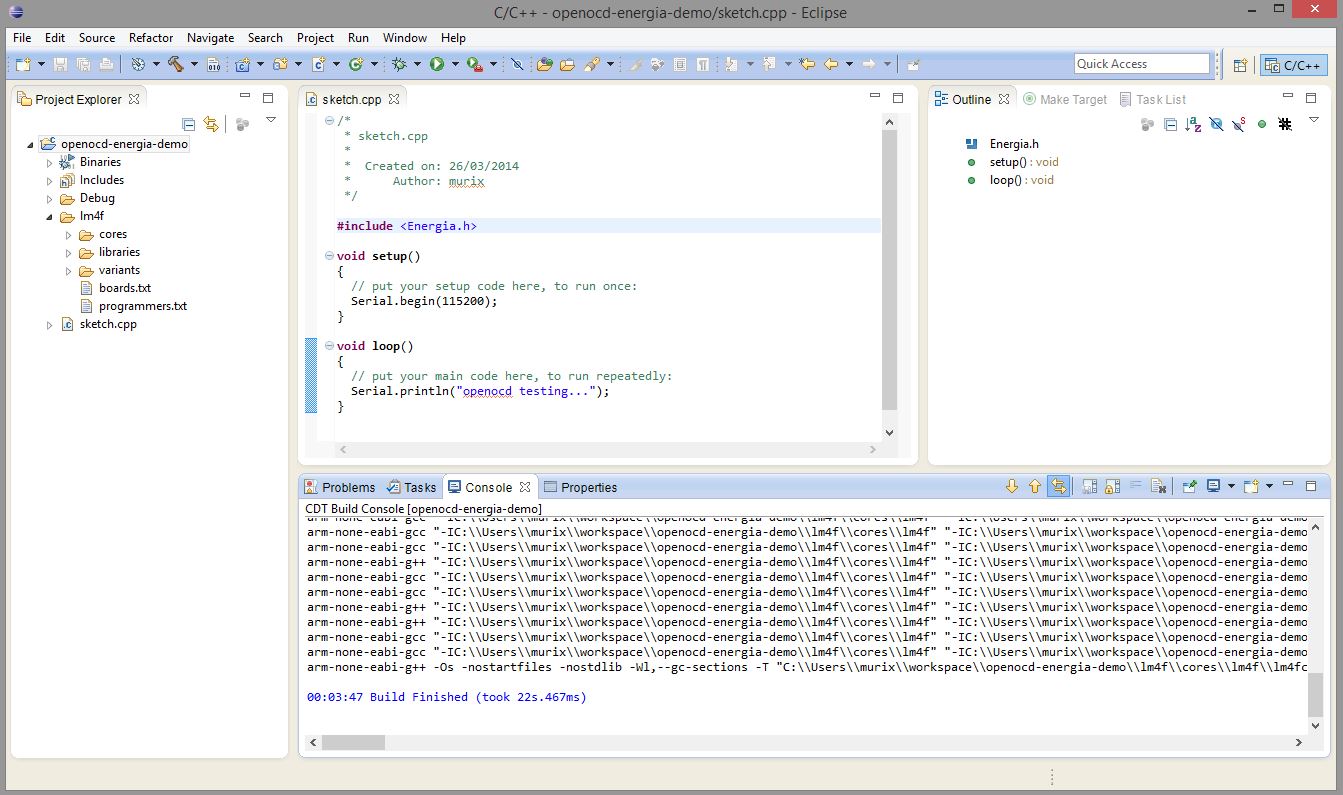
Task: Show the next build error arrow
Action: tap(1012, 487)
